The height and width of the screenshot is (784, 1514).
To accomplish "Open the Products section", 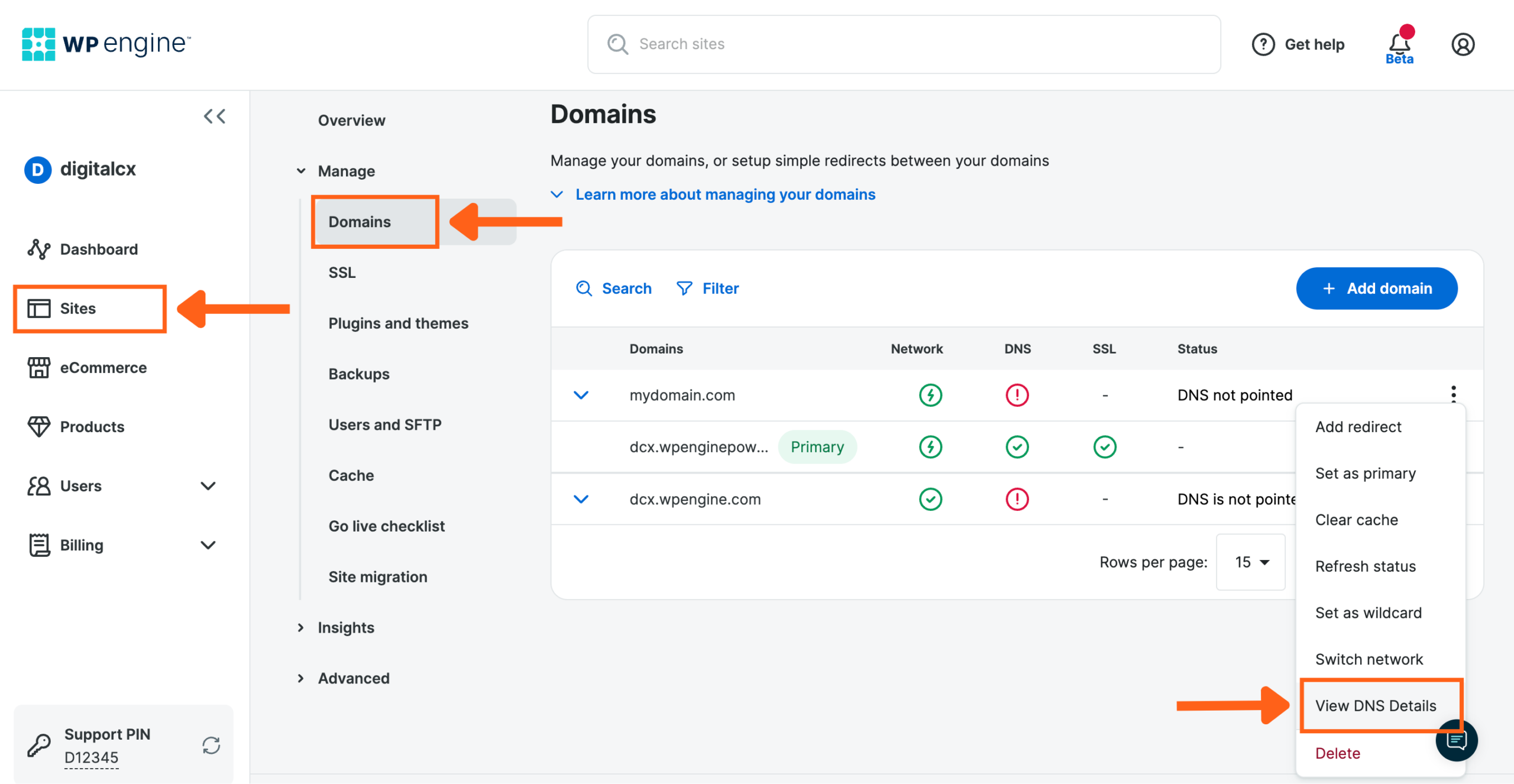I will coord(92,426).
